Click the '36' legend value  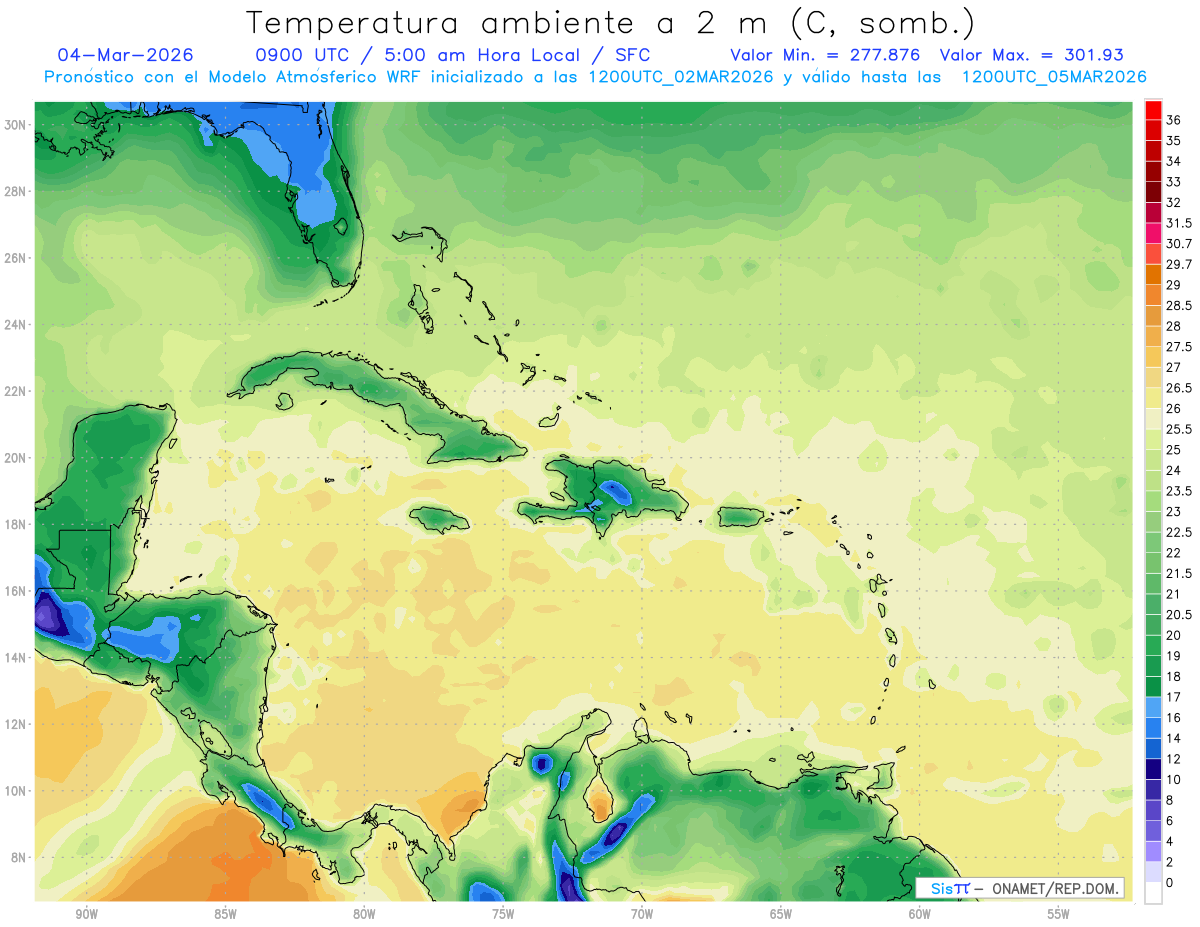[1174, 120]
